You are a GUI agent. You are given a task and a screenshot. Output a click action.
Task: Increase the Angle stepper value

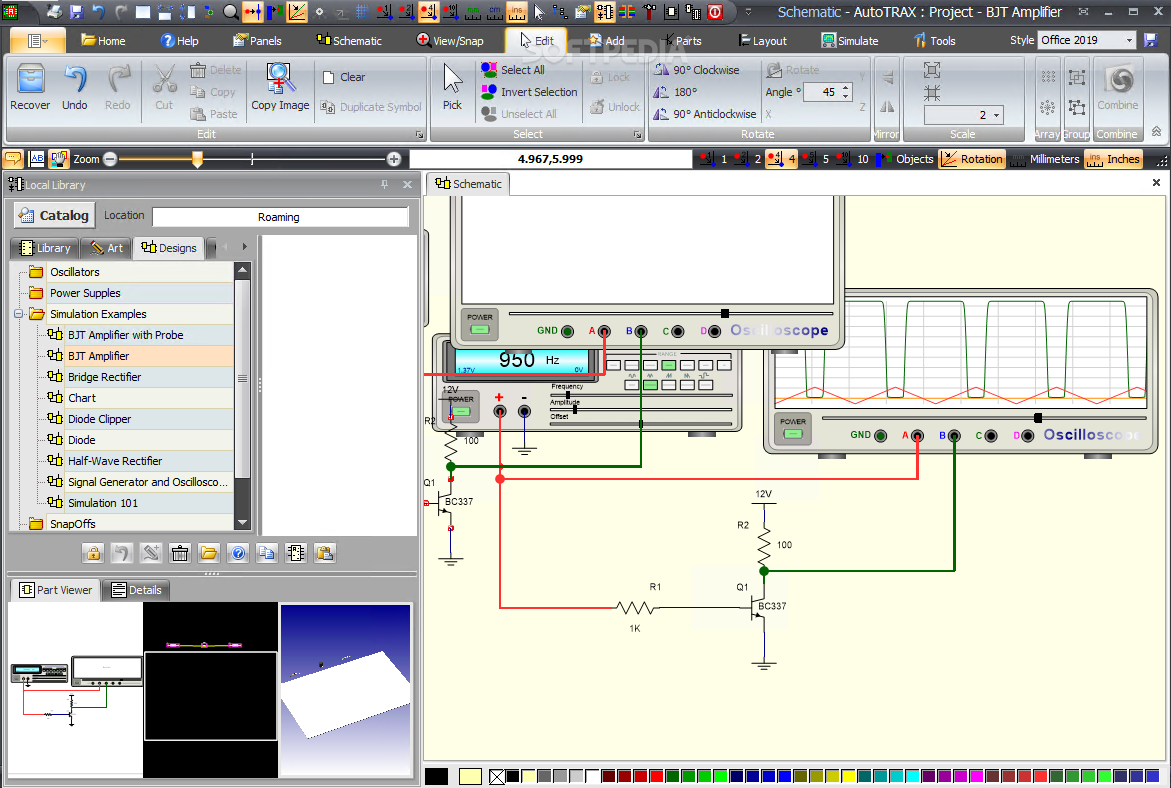coord(845,87)
